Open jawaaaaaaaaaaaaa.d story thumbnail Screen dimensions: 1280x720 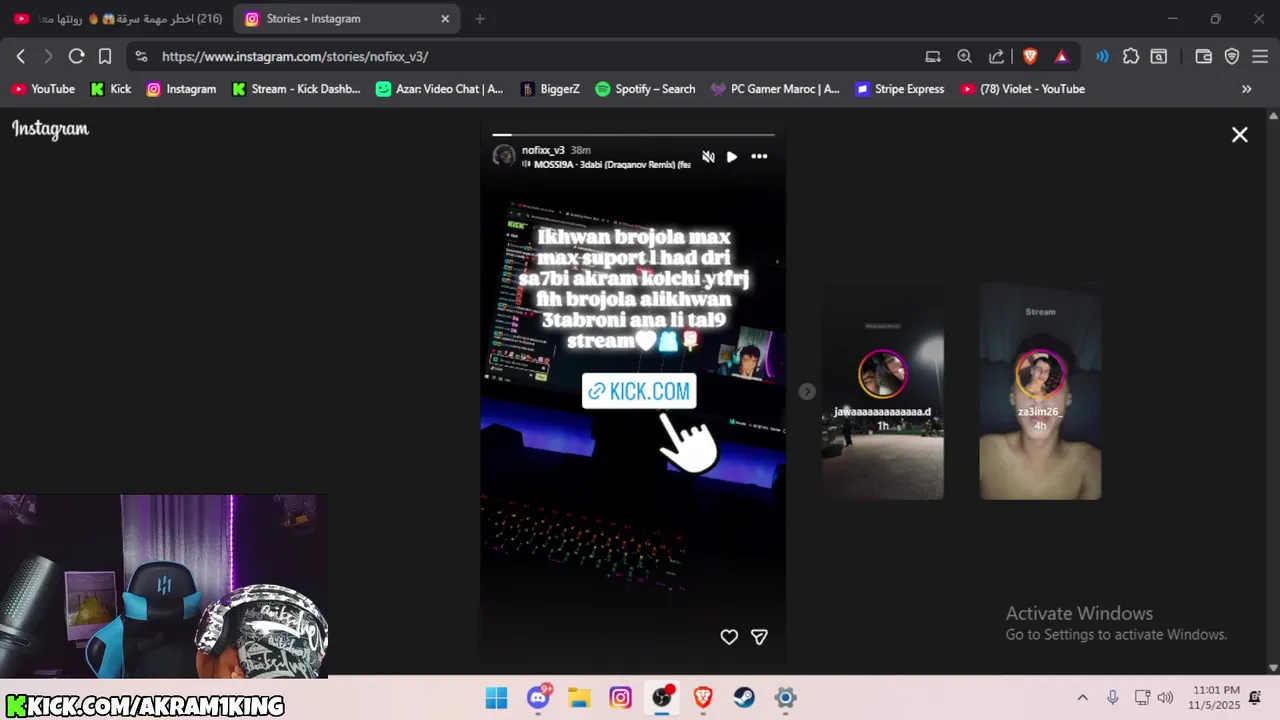point(883,392)
